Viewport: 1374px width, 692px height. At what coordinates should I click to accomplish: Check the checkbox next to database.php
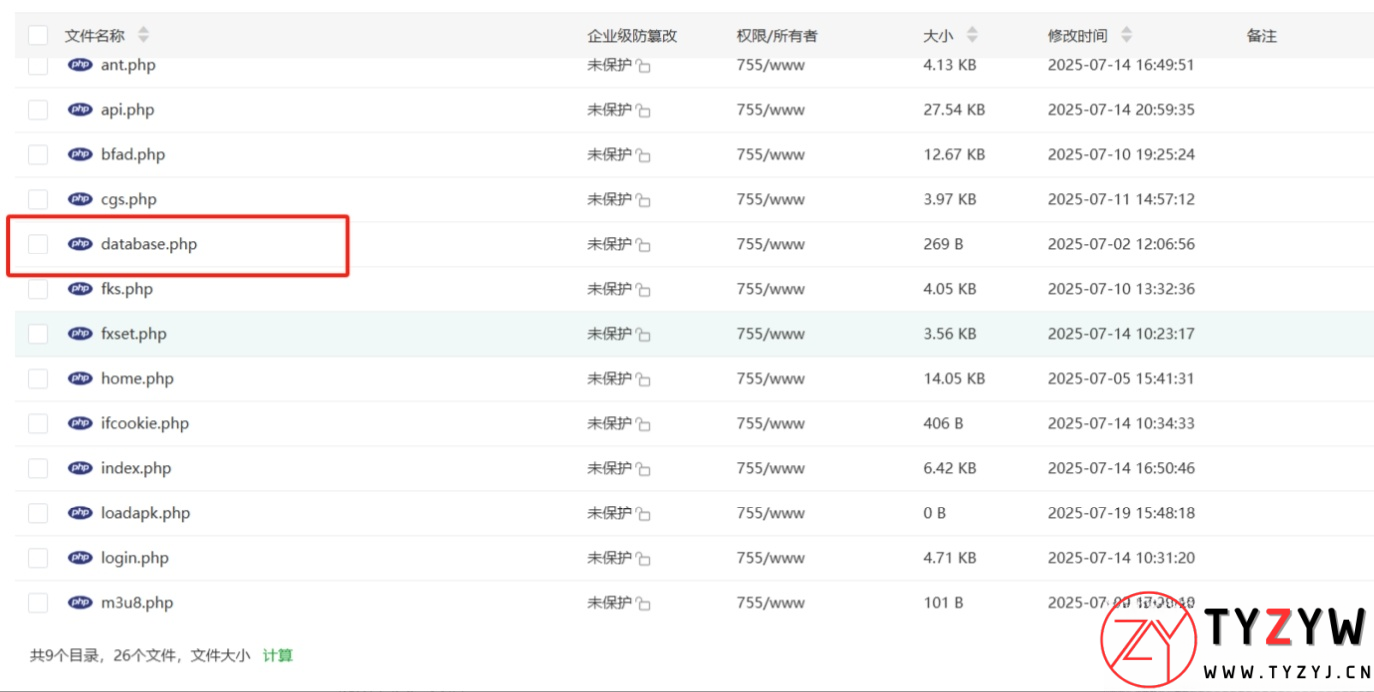click(38, 244)
